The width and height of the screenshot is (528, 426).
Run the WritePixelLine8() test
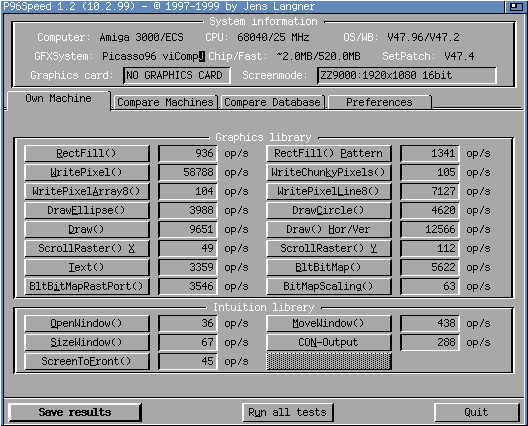(329, 191)
